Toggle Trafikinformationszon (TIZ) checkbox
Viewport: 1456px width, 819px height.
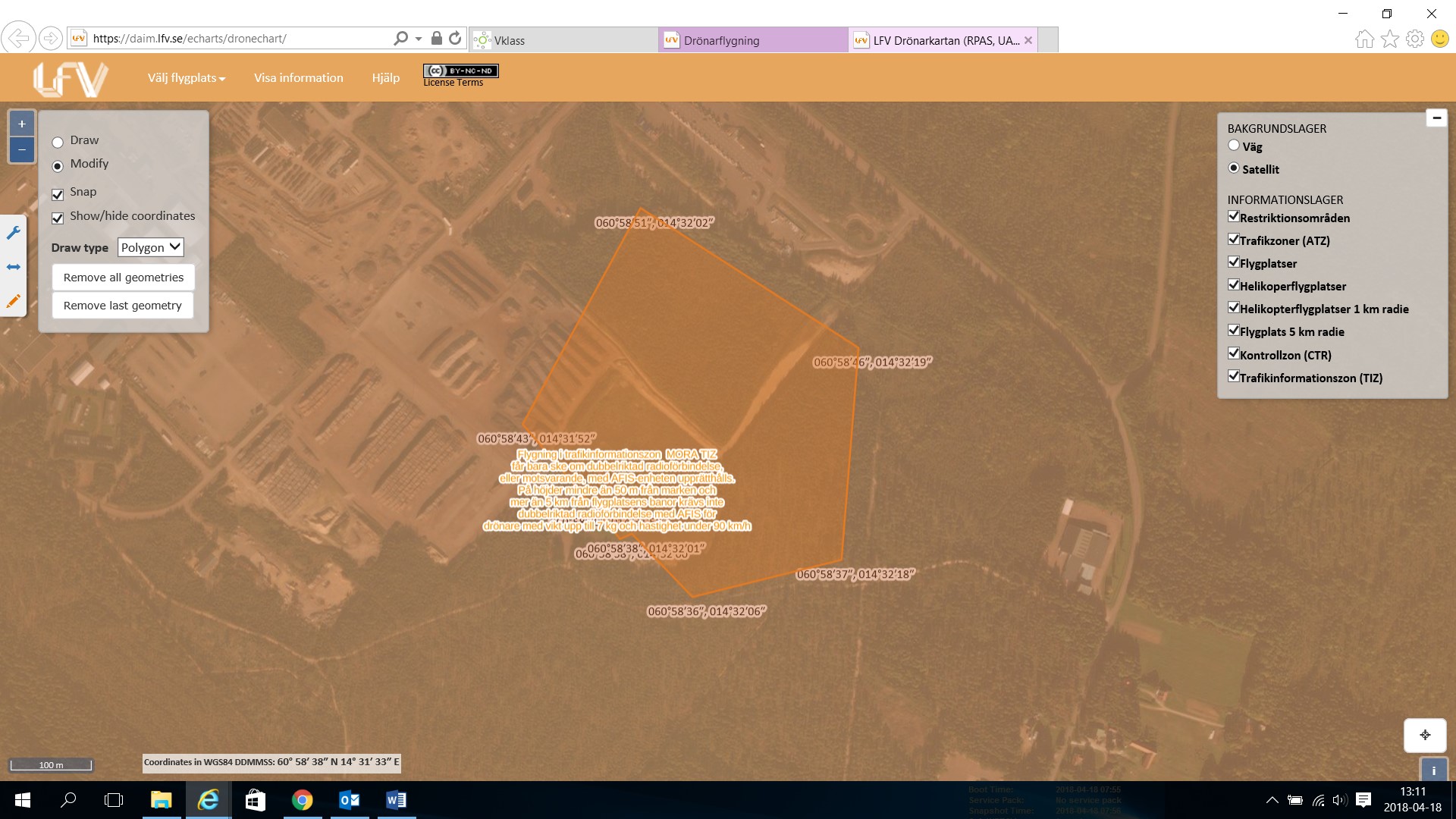(x=1233, y=376)
